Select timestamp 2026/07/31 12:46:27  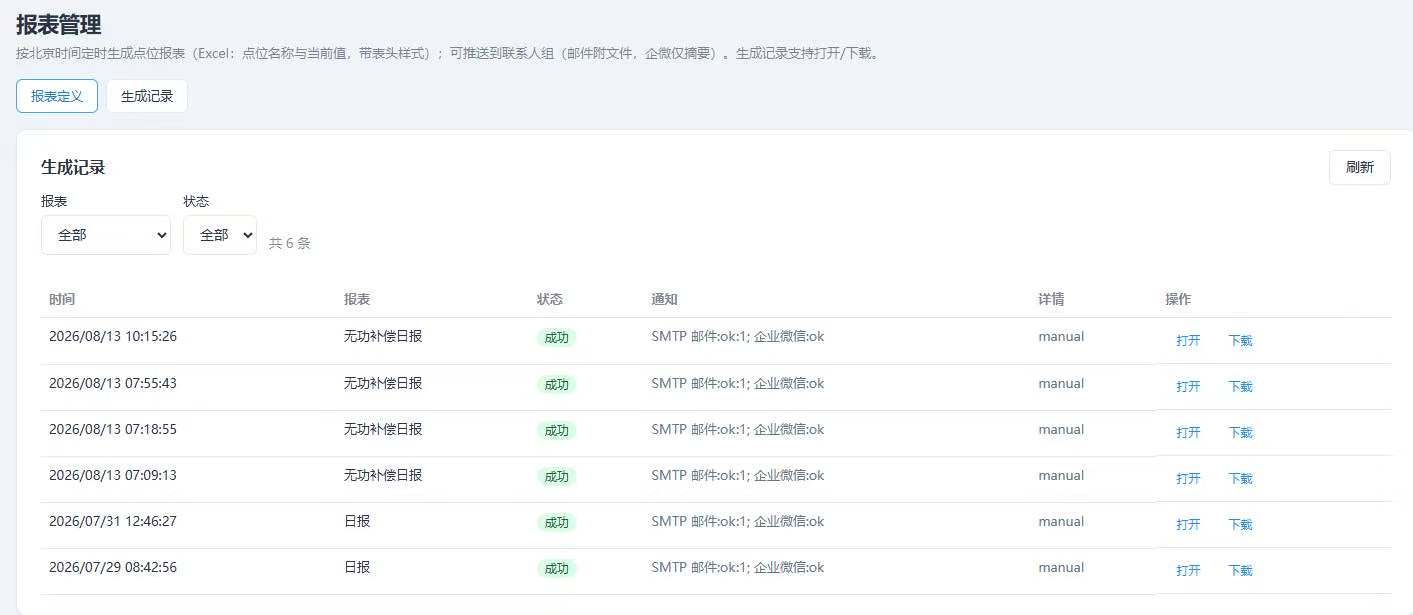(113, 521)
